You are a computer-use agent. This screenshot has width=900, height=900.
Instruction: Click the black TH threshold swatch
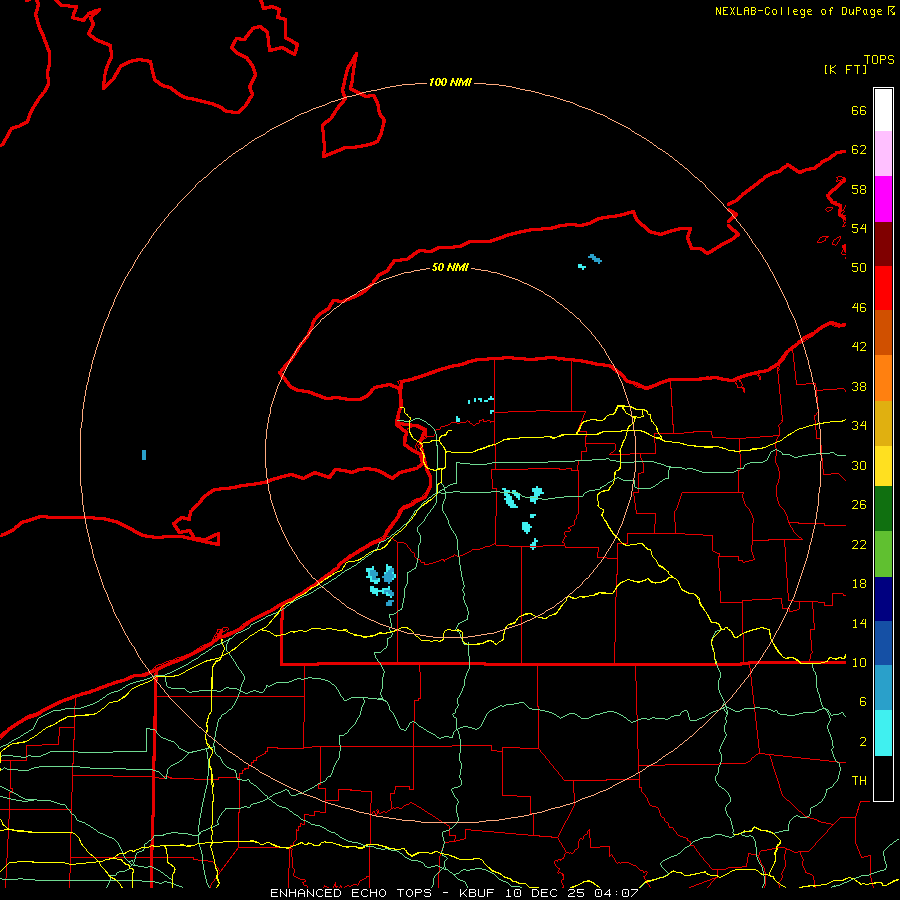(883, 778)
